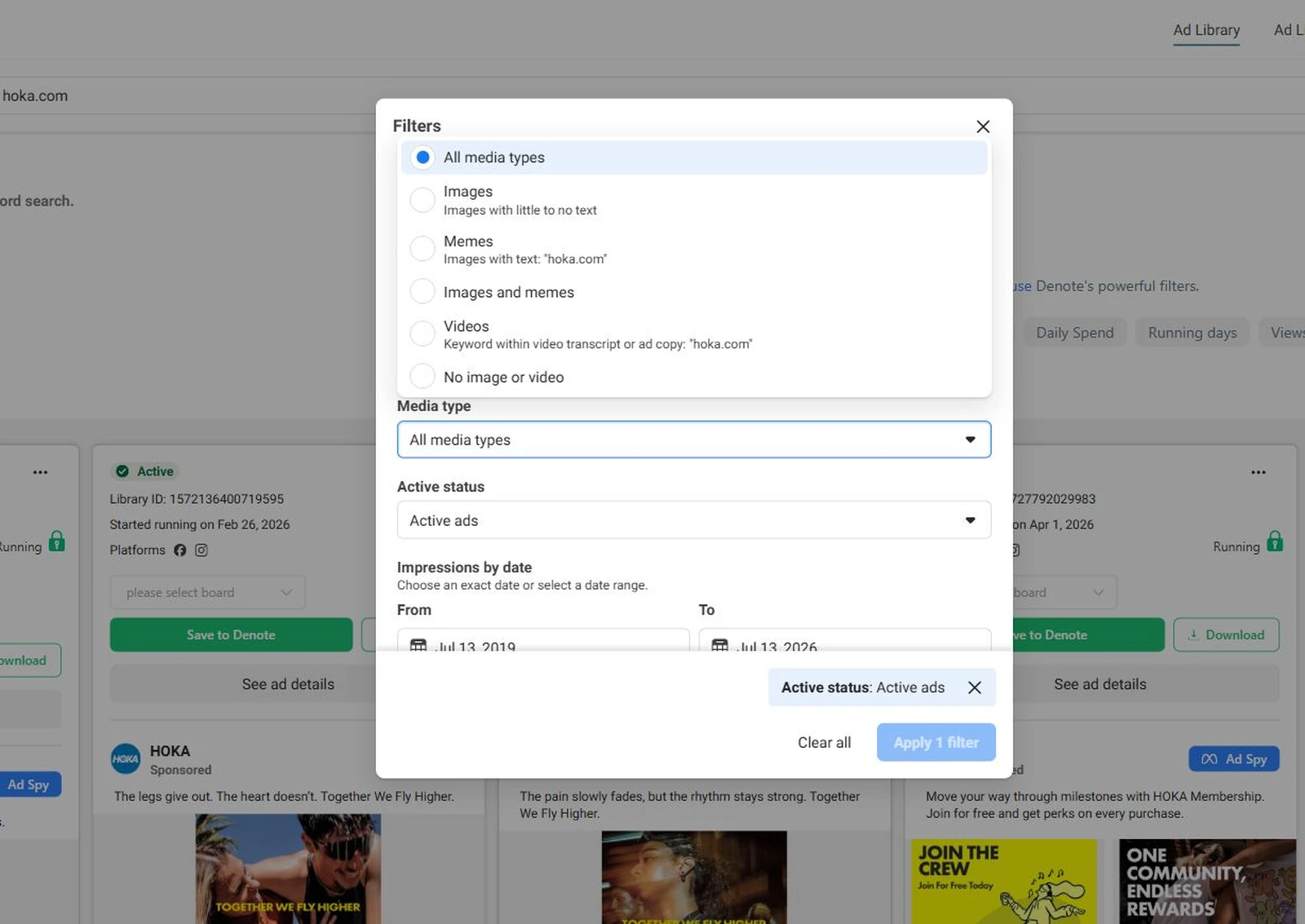
Task: Open the board dropdown on right card
Action: 1064,592
